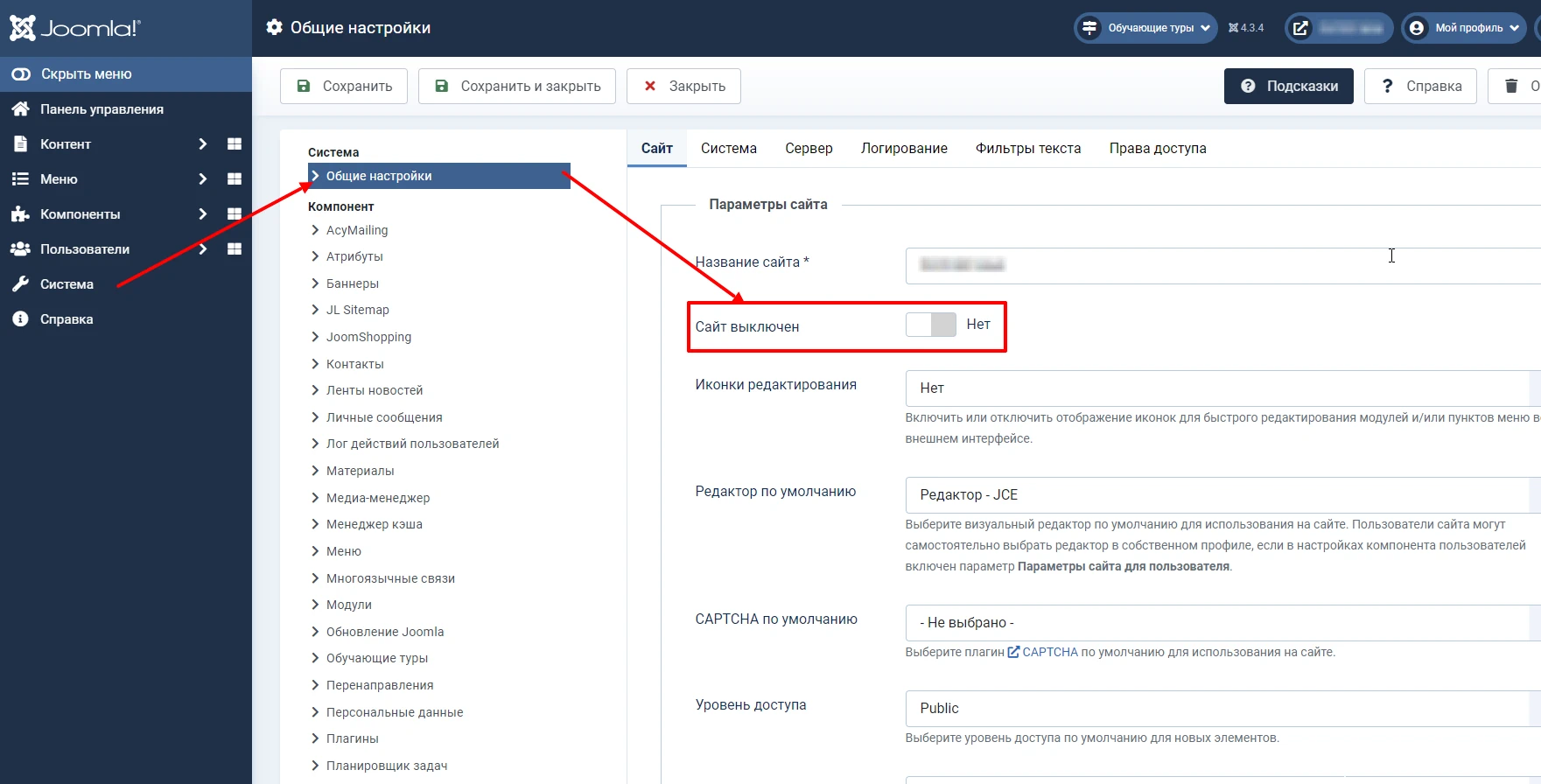Image resolution: width=1541 pixels, height=784 pixels.
Task: Click the System wrench icon
Action: 20,283
